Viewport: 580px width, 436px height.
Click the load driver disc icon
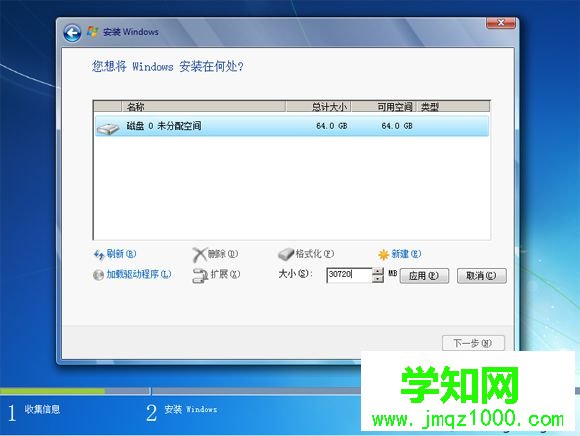(x=98, y=275)
